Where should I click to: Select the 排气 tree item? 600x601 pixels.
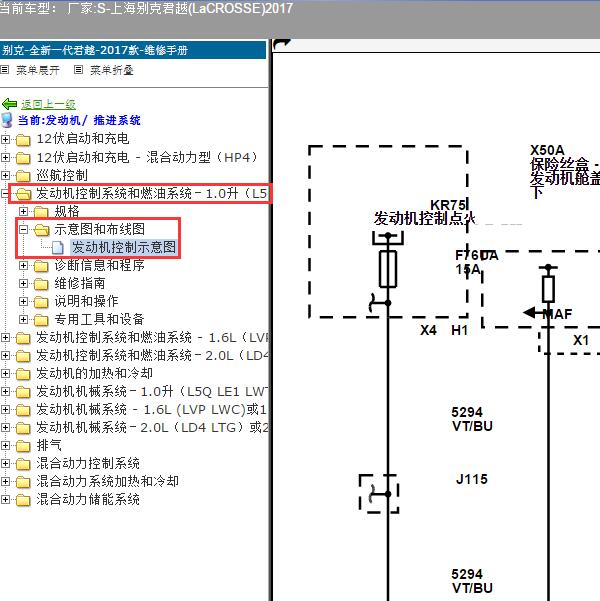tap(49, 445)
